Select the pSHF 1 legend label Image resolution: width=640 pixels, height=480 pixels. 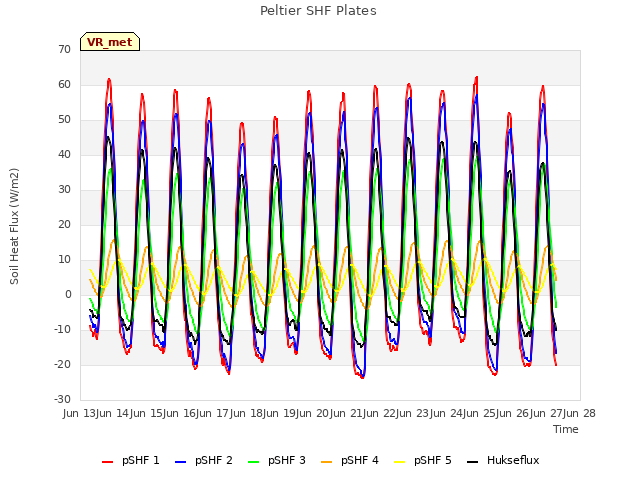tap(141, 460)
